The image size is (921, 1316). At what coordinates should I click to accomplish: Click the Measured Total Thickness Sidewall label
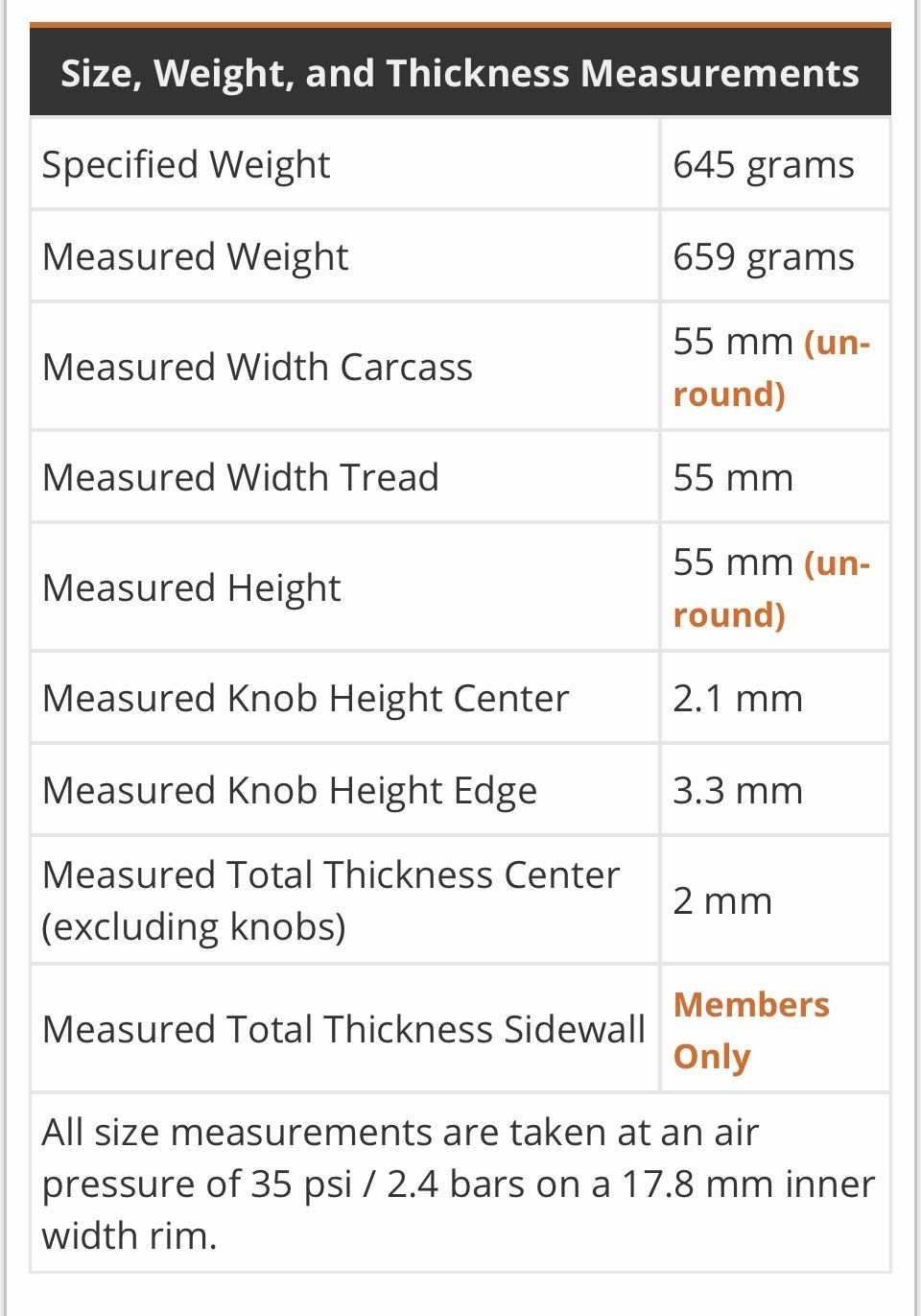(343, 1029)
